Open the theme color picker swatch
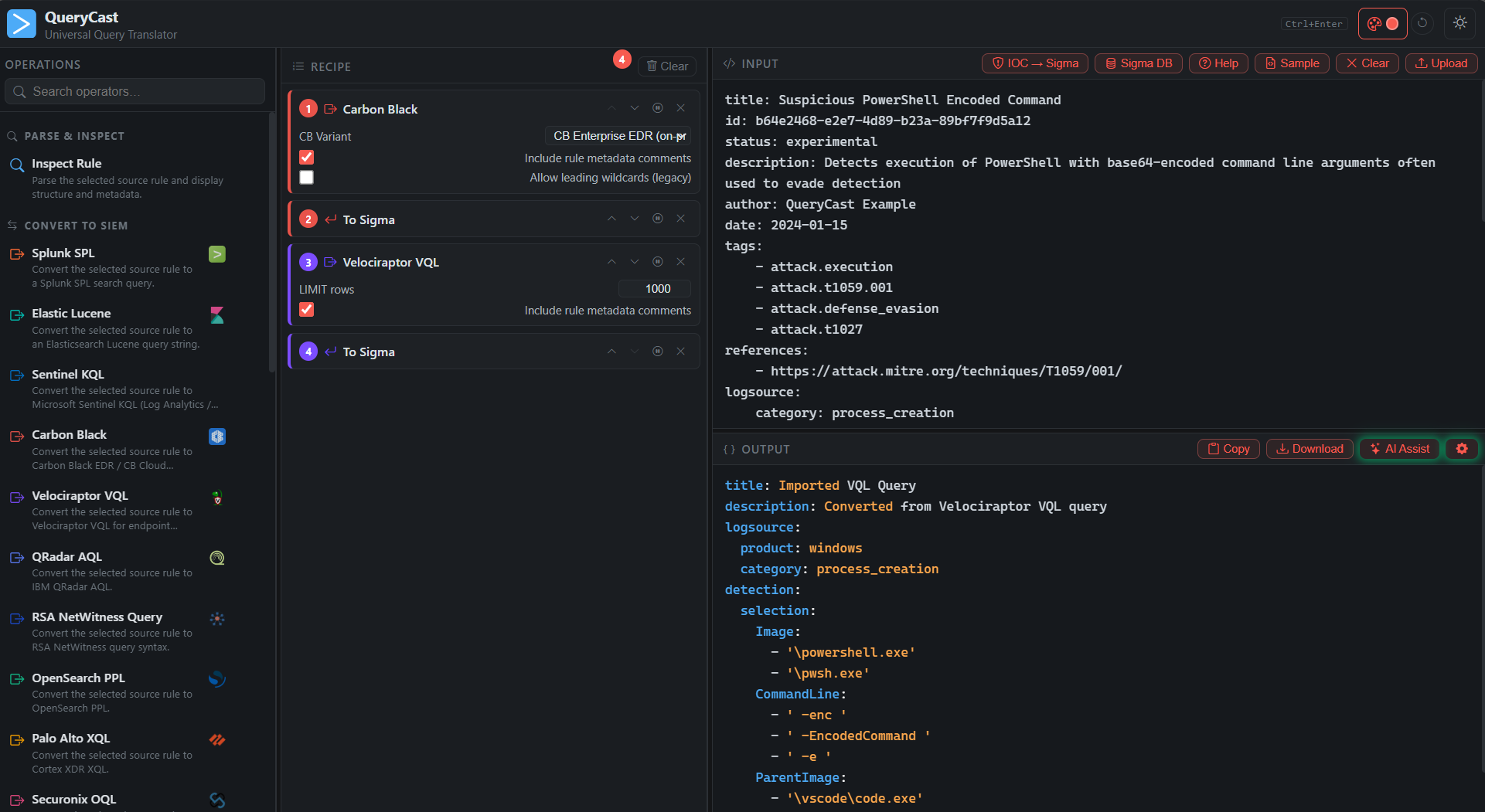The height and width of the screenshot is (812, 1485). (1383, 24)
